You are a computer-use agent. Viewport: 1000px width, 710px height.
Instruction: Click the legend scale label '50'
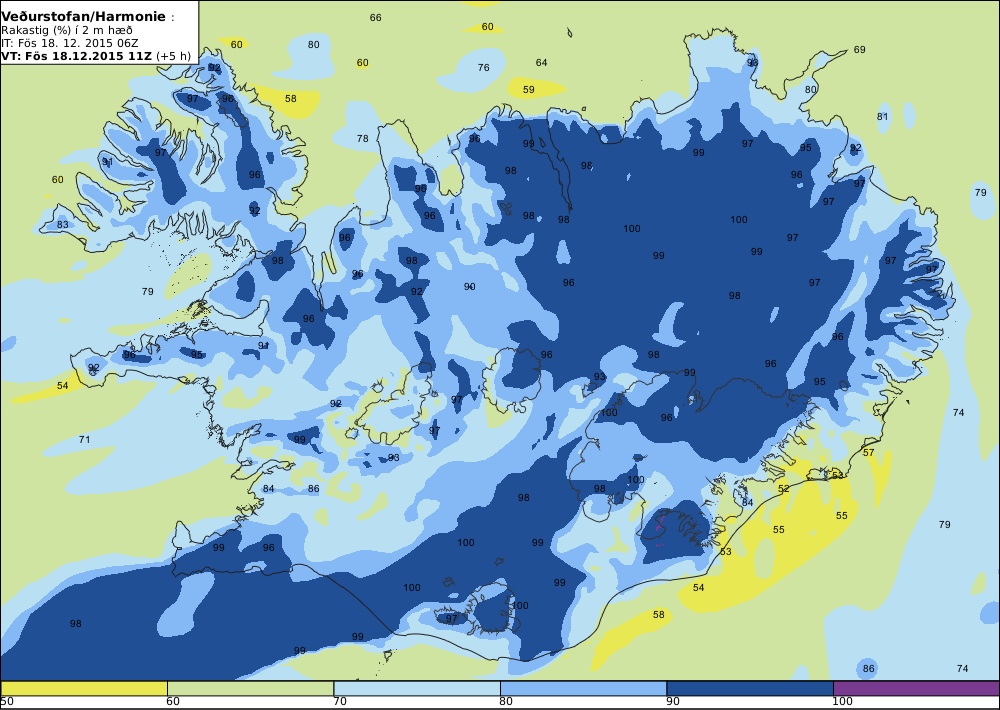(x=6, y=702)
